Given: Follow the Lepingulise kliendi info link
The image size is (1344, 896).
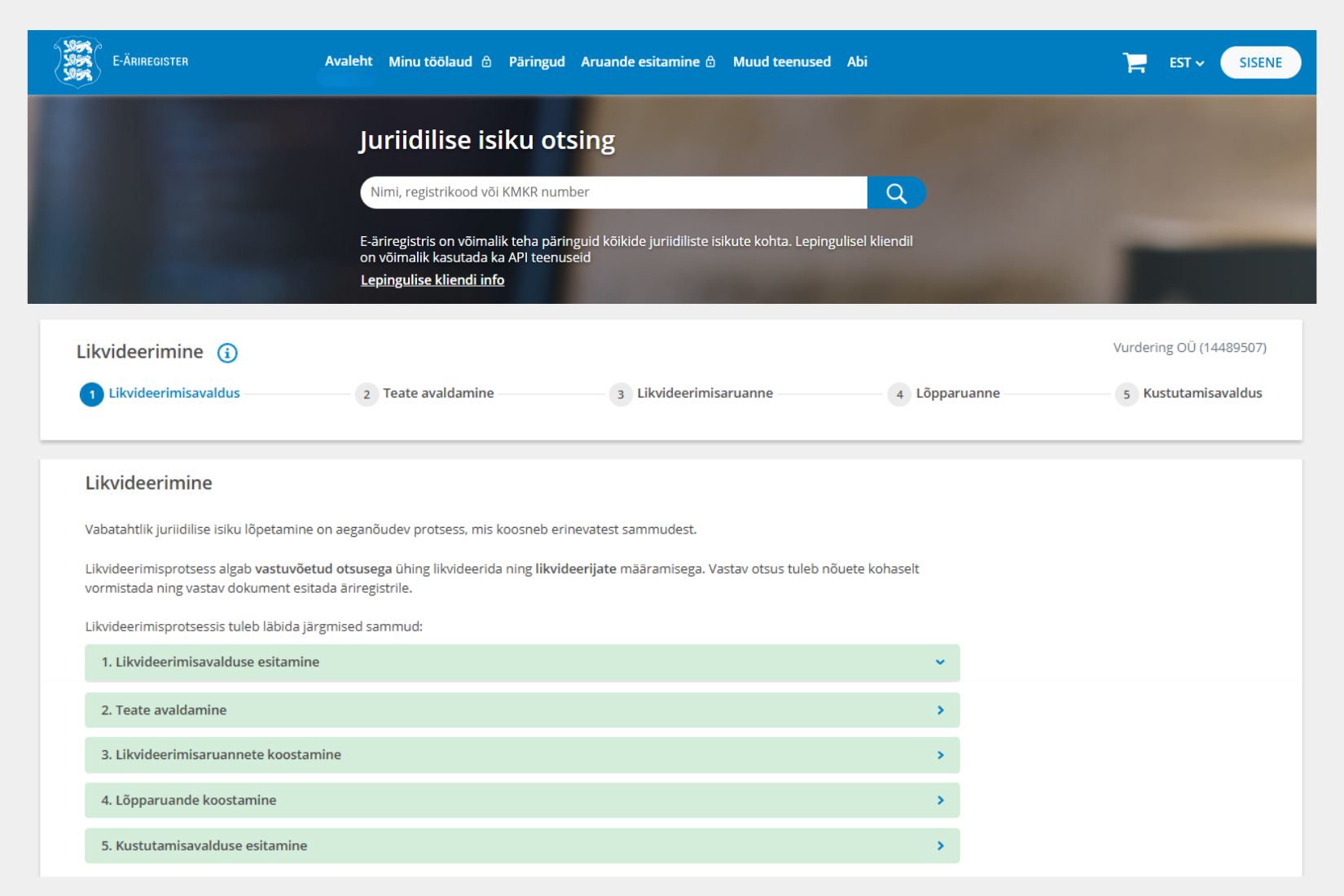Looking at the screenshot, I should pyautogui.click(x=433, y=280).
